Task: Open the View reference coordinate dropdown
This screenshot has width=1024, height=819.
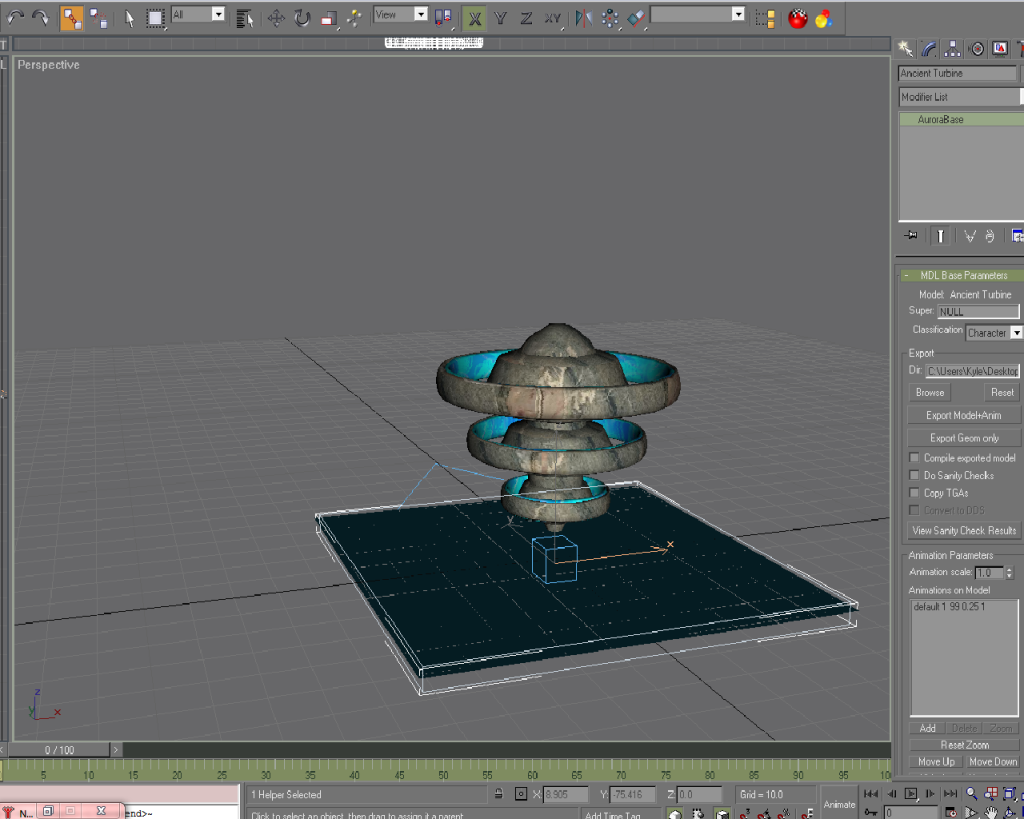Action: [420, 14]
